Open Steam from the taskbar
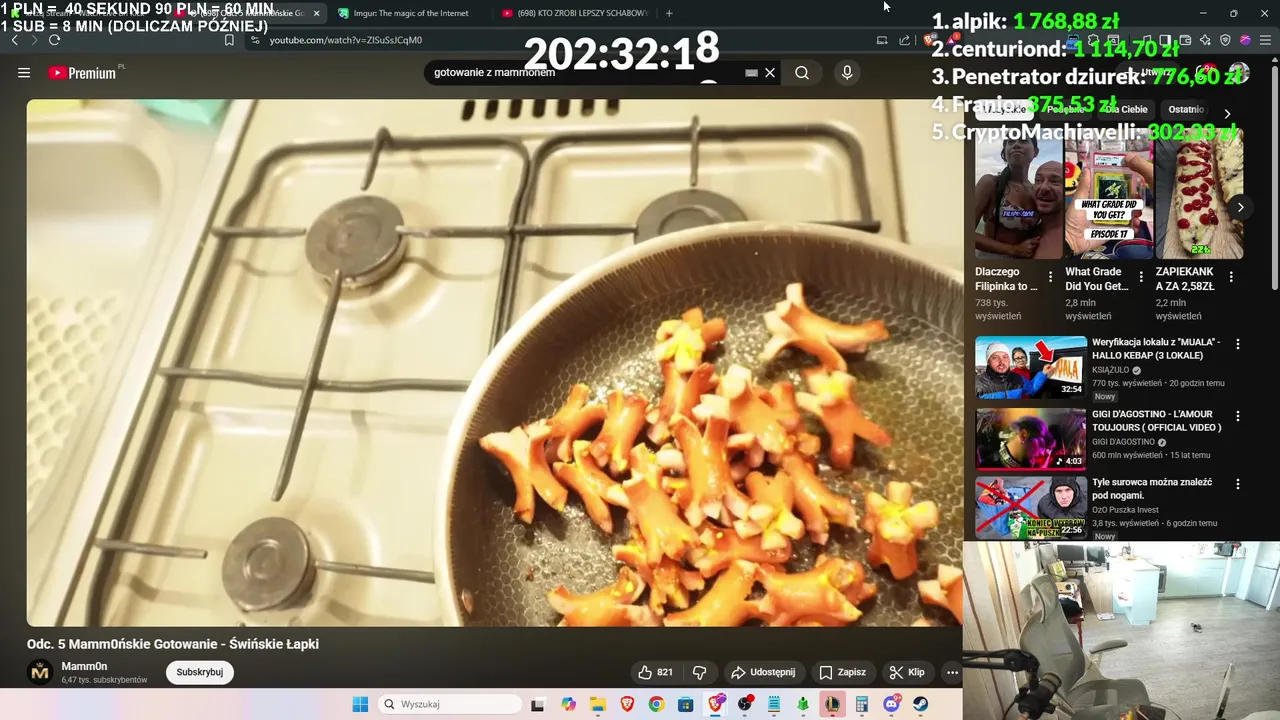The image size is (1280, 720). coord(920,704)
